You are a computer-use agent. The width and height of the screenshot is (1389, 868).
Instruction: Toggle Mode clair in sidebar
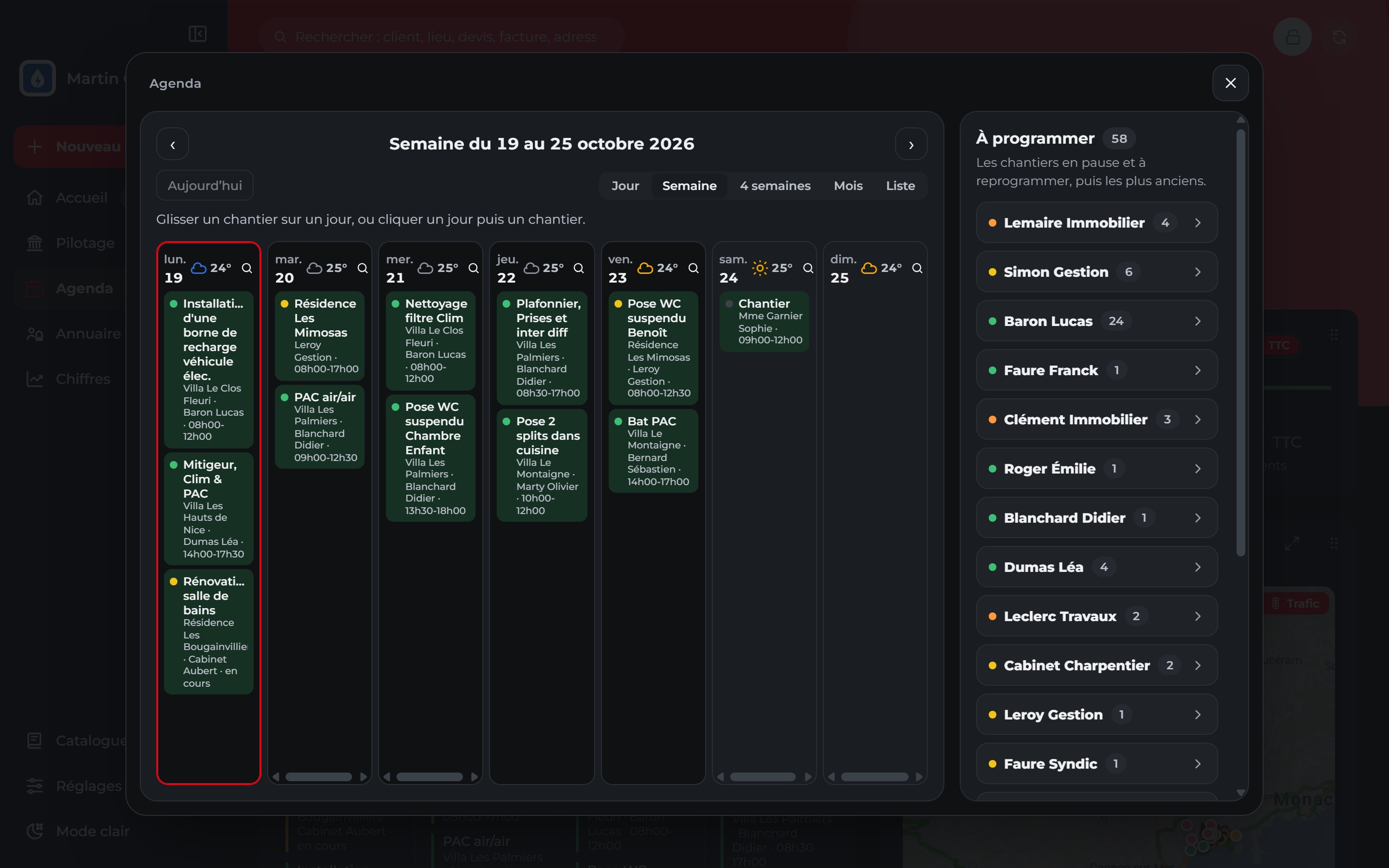click(78, 831)
